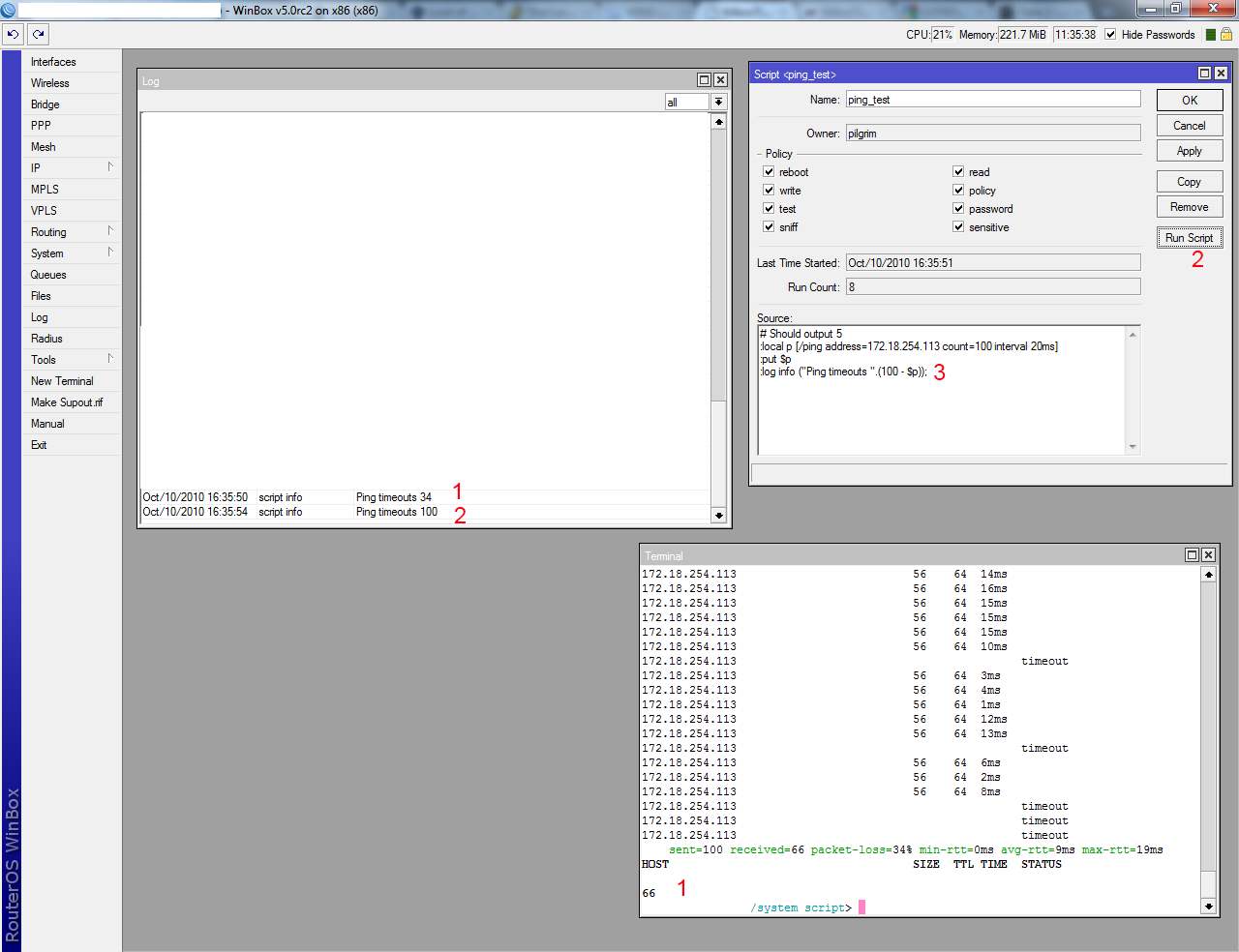Click the Apply button
Screen dimensions: 1239x952
(x=1189, y=151)
